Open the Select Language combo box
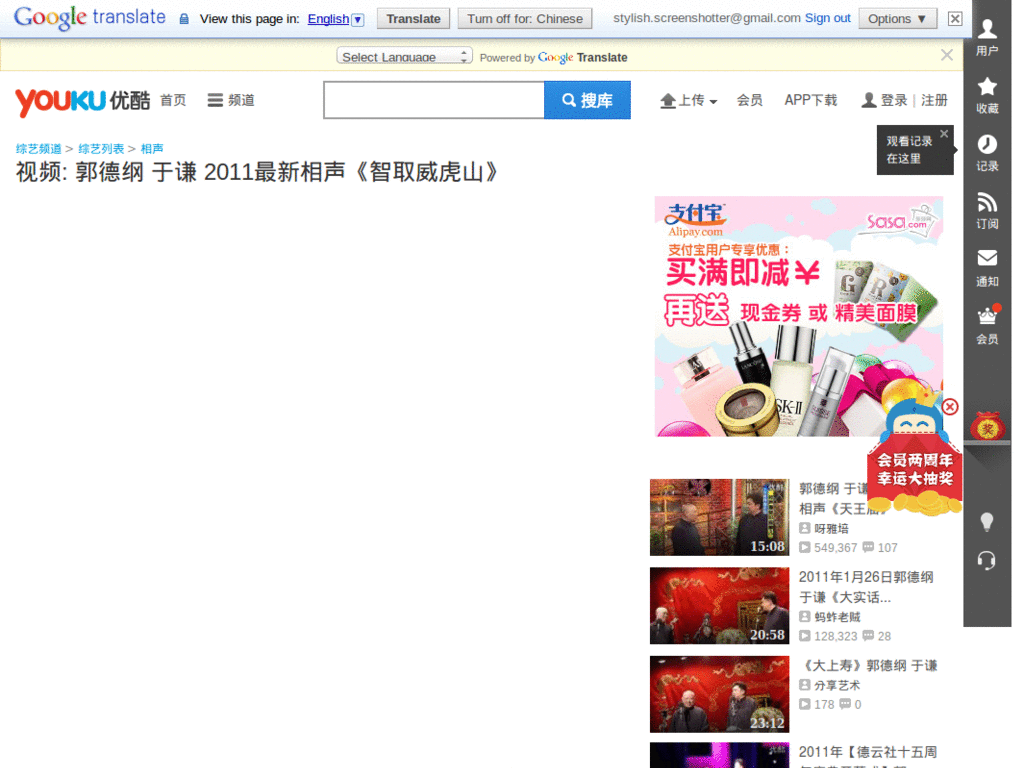Image resolution: width=1024 pixels, height=768 pixels. point(404,56)
